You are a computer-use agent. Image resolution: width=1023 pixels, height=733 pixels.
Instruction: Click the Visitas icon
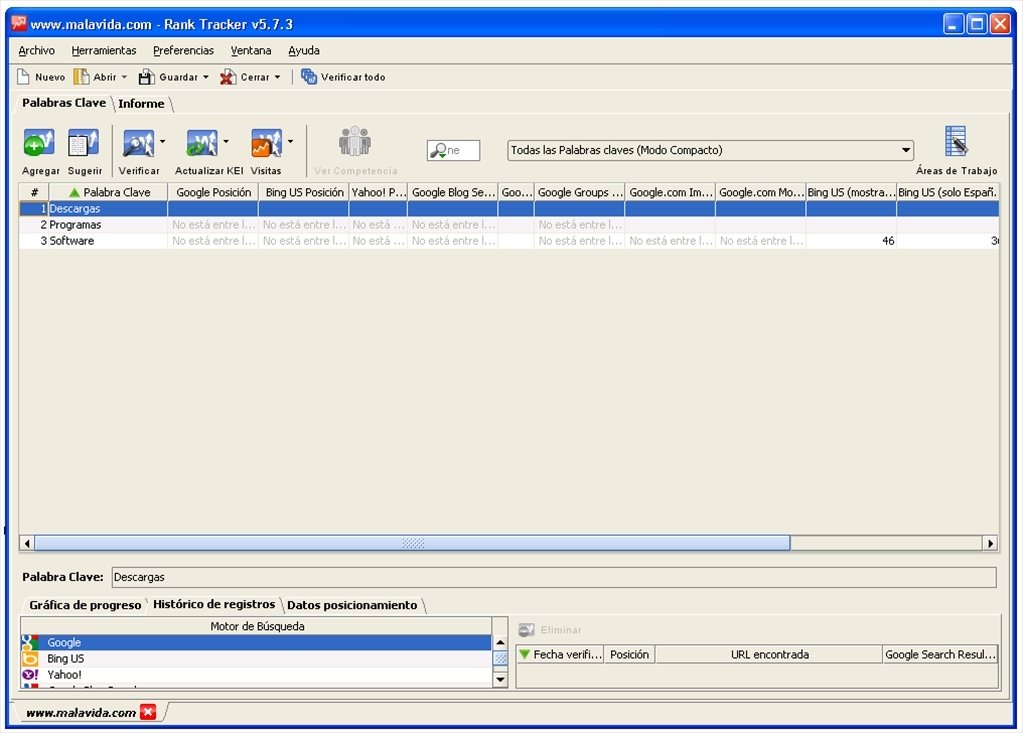point(267,143)
